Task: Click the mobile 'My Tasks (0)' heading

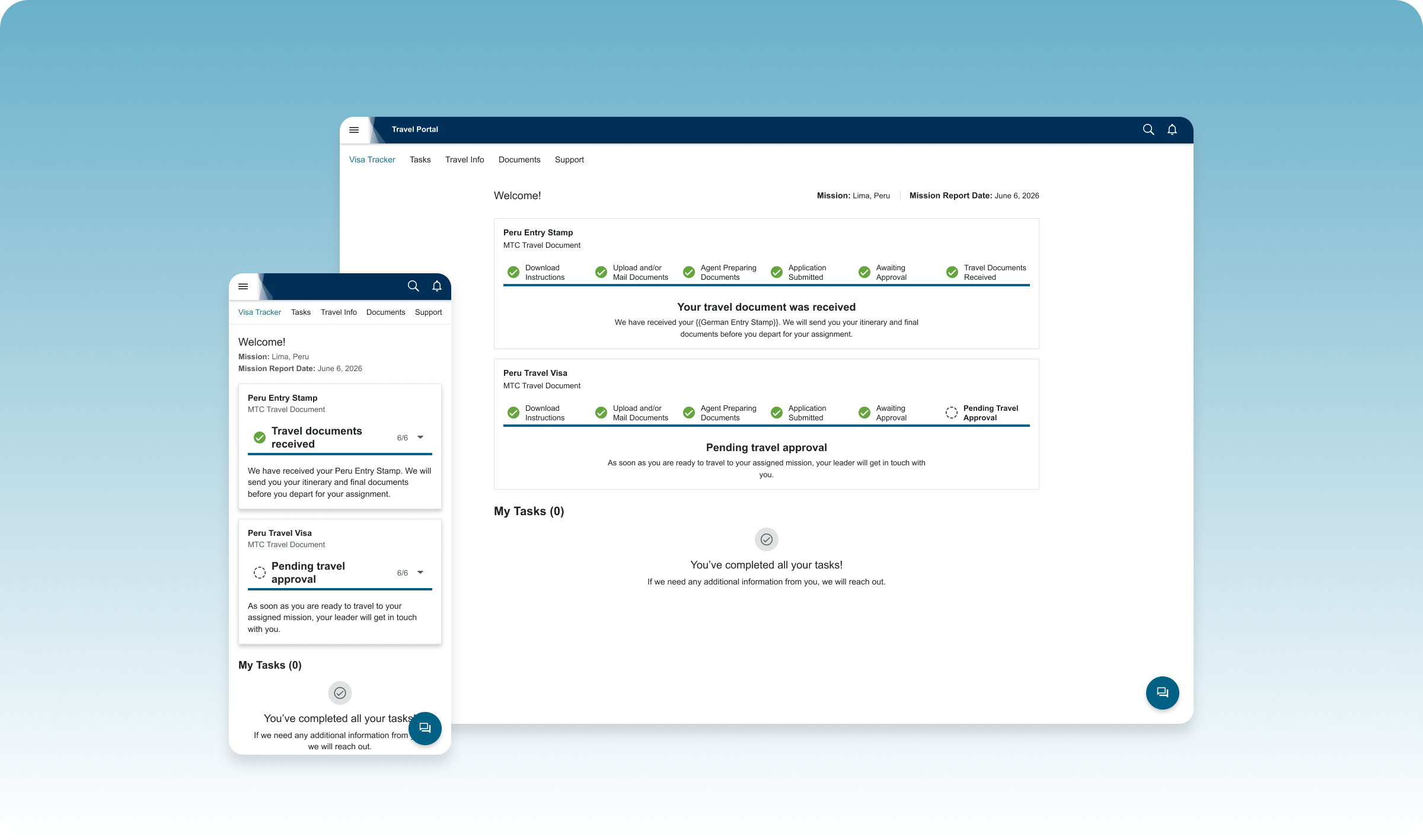Action: [x=270, y=665]
